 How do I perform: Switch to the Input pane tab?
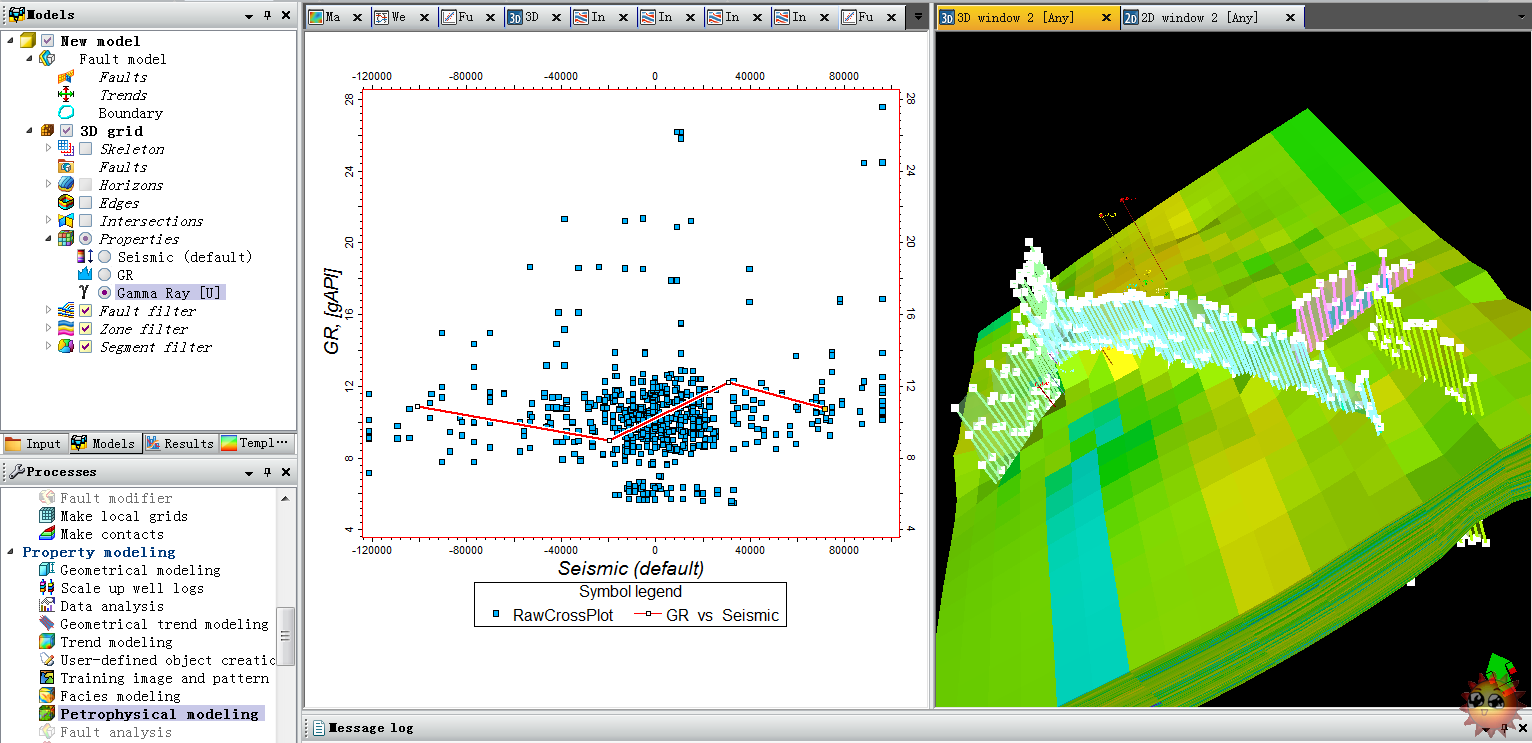pos(33,443)
